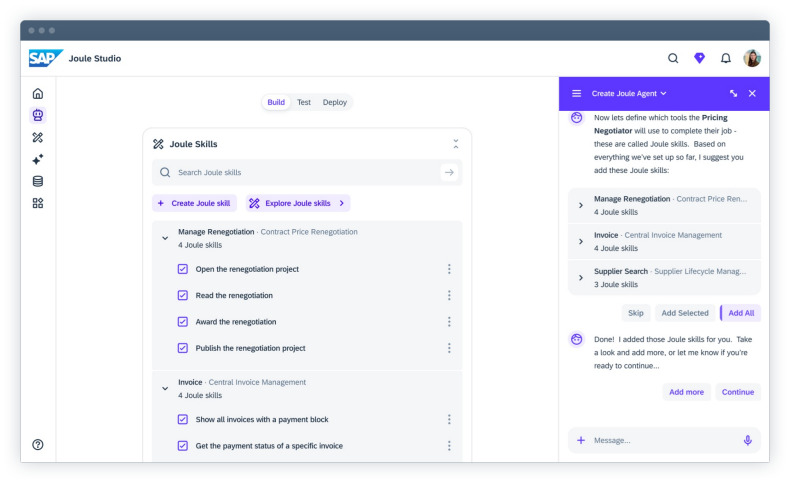790x483 pixels.
Task: Switch to the Deploy tab
Action: tap(335, 102)
